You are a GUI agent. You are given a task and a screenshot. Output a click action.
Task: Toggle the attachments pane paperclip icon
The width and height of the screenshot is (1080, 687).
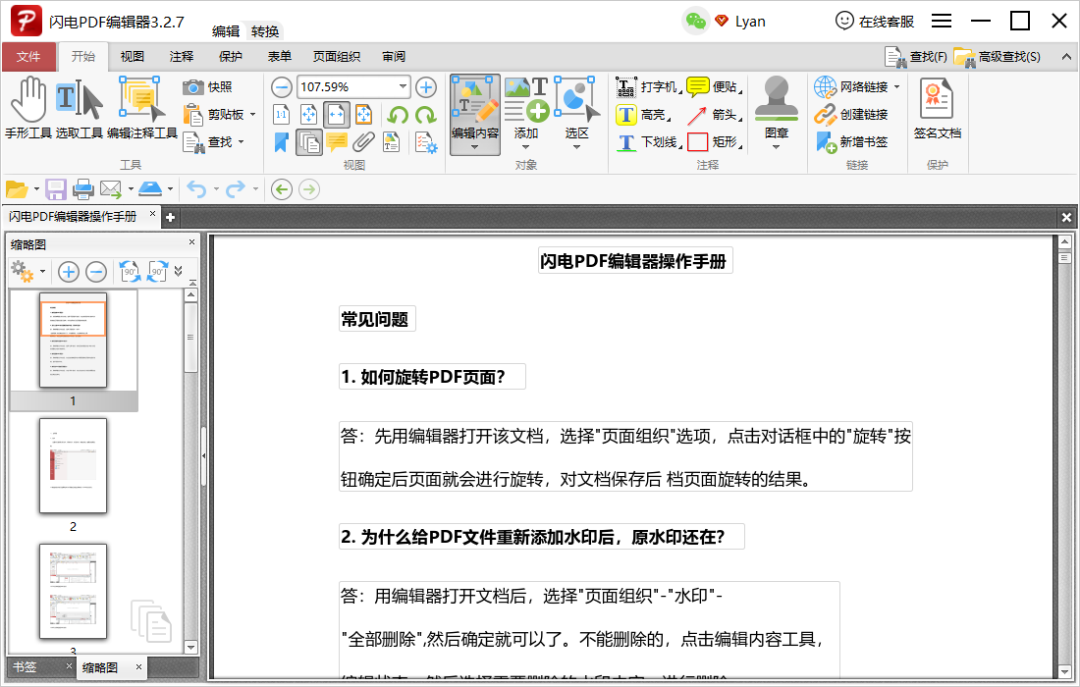click(x=364, y=142)
